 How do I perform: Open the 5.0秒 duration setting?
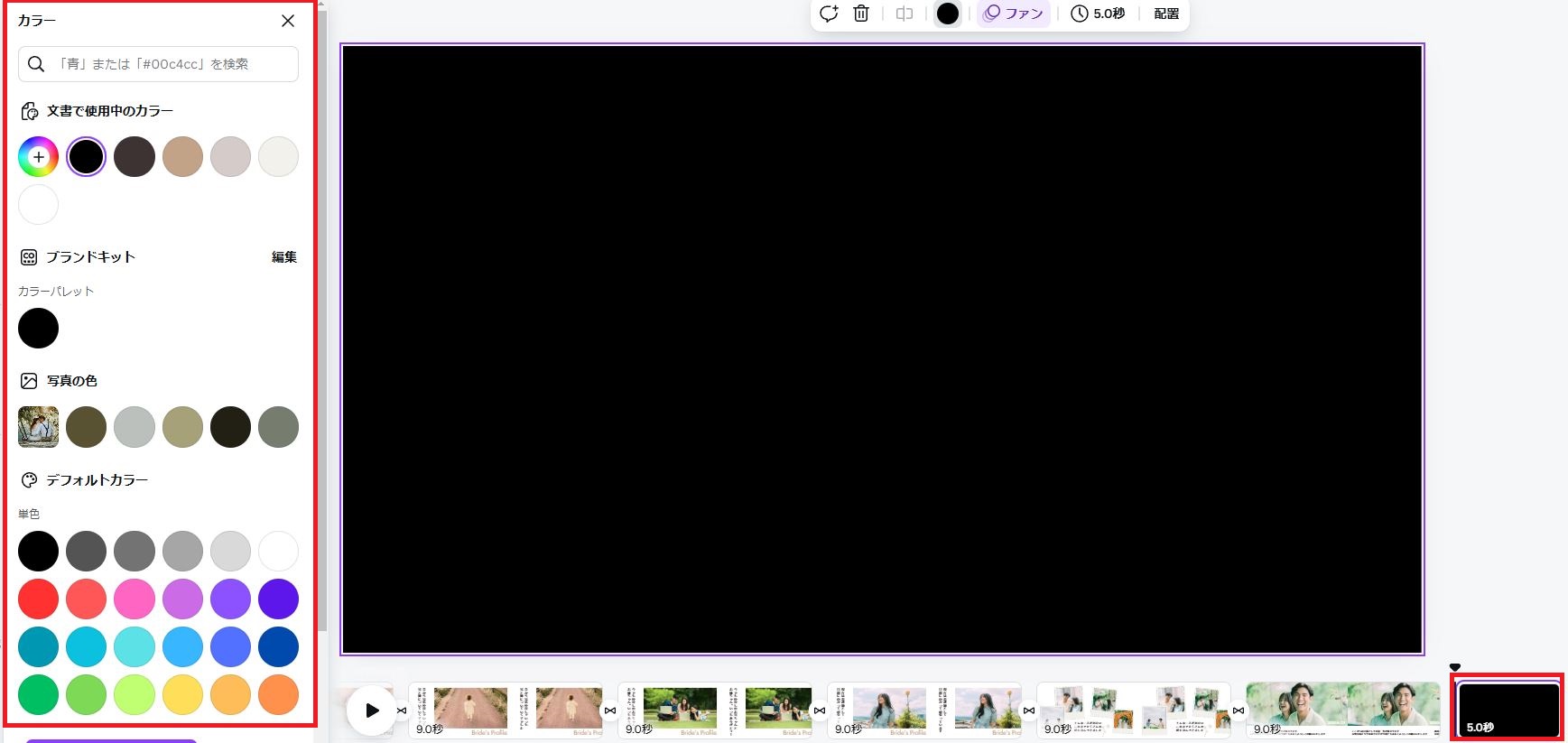click(x=1098, y=14)
